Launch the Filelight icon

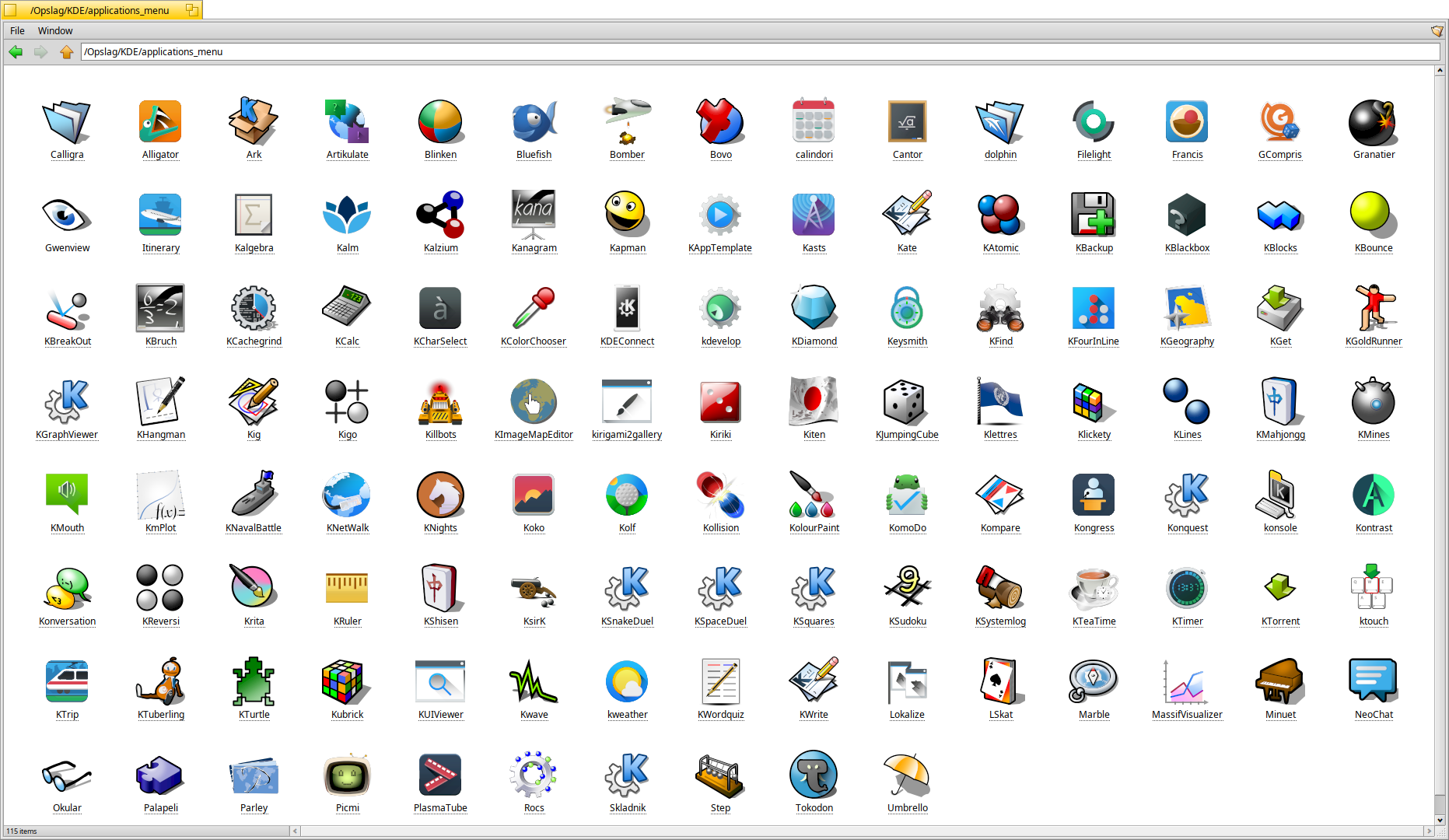tap(1094, 121)
